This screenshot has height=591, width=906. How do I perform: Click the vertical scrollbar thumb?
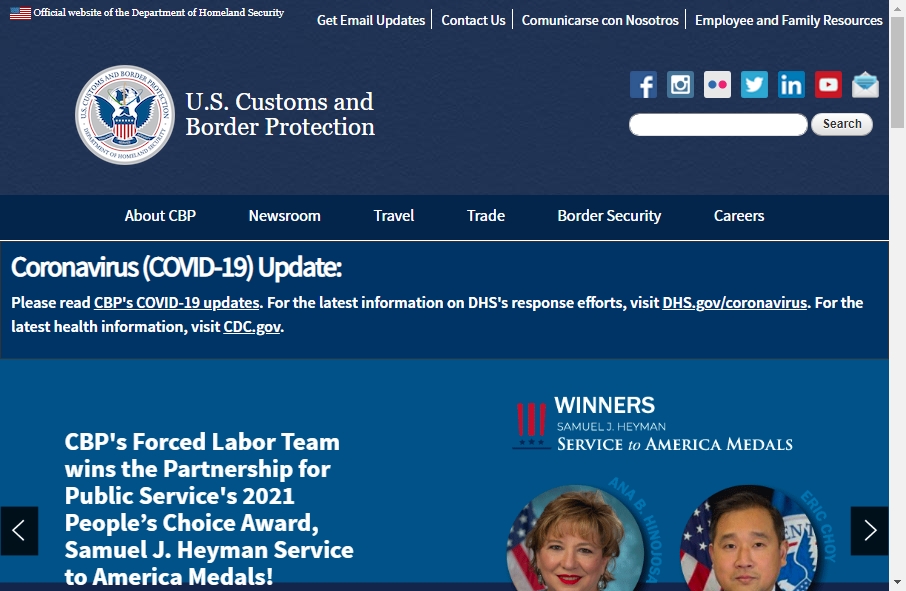[897, 72]
